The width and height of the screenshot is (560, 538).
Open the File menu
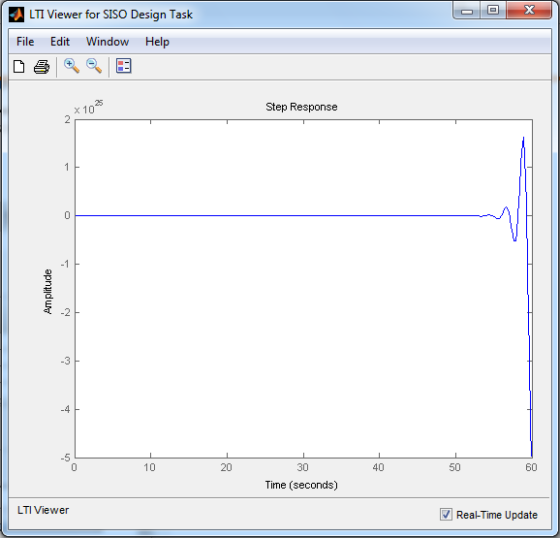point(25,42)
